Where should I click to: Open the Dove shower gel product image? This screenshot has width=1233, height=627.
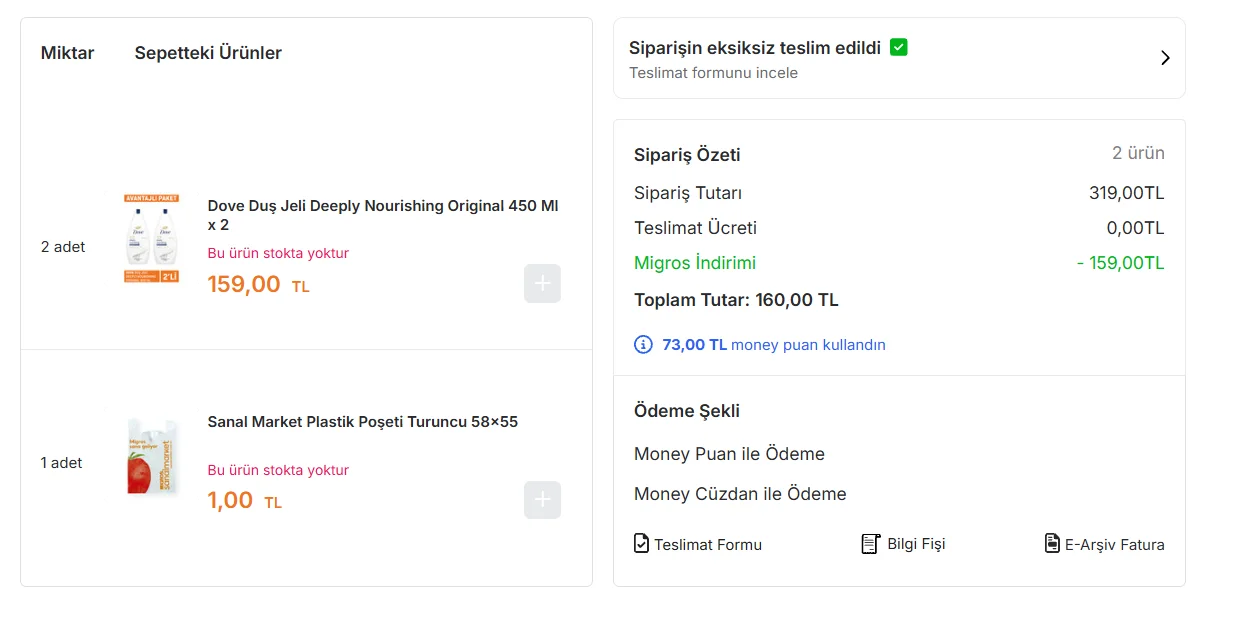[152, 239]
